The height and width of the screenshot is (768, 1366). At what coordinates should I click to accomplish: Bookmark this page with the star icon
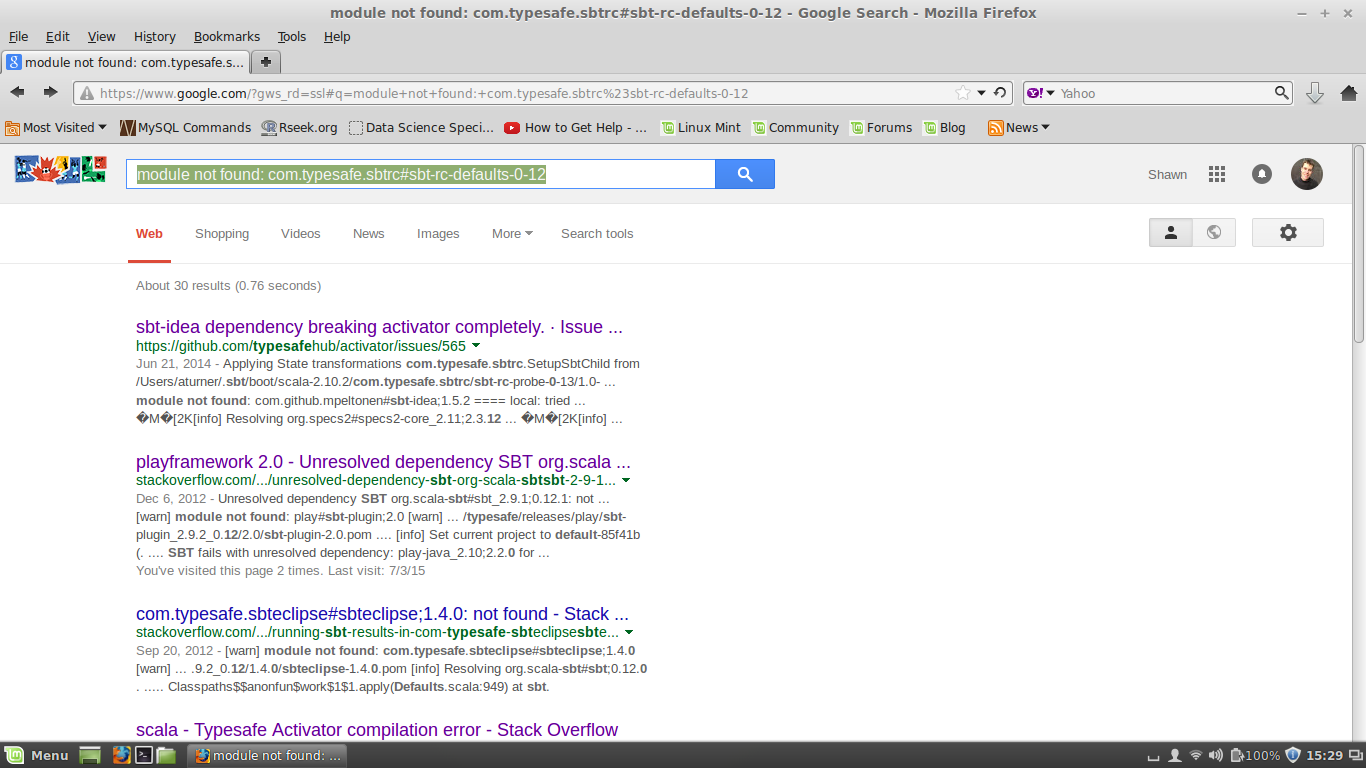click(963, 93)
